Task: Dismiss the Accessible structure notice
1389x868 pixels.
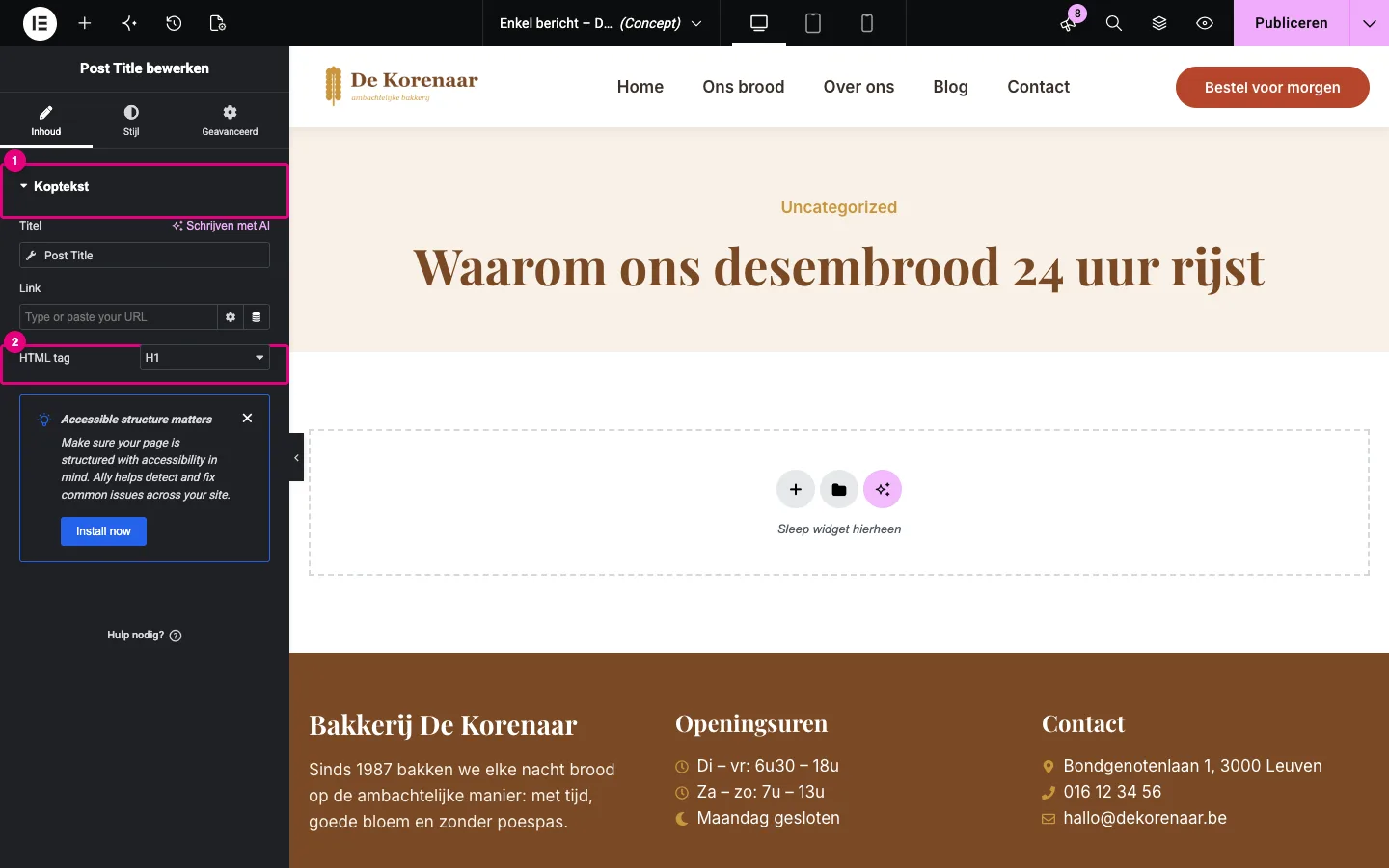Action: click(x=248, y=419)
